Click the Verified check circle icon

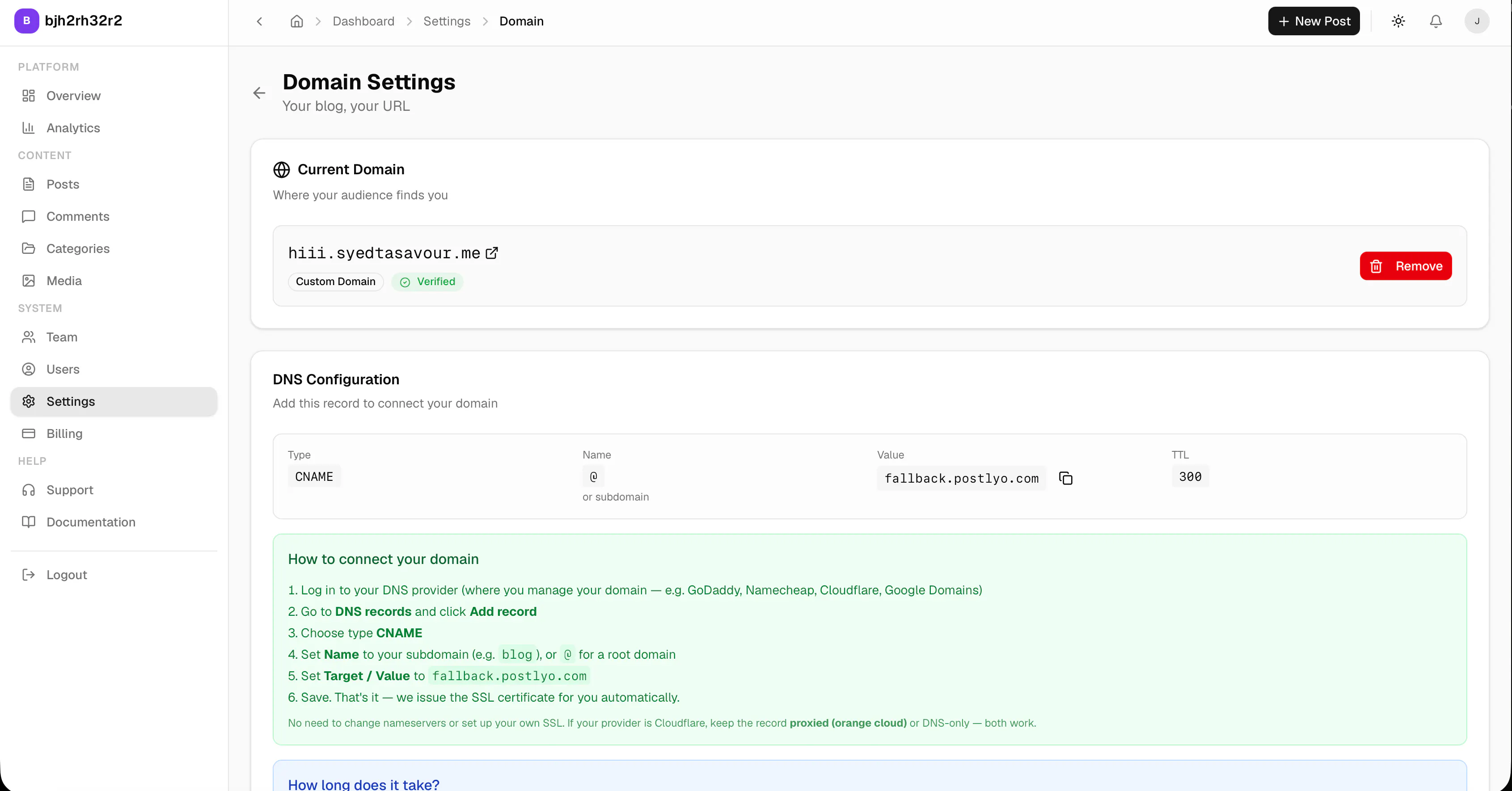click(405, 282)
